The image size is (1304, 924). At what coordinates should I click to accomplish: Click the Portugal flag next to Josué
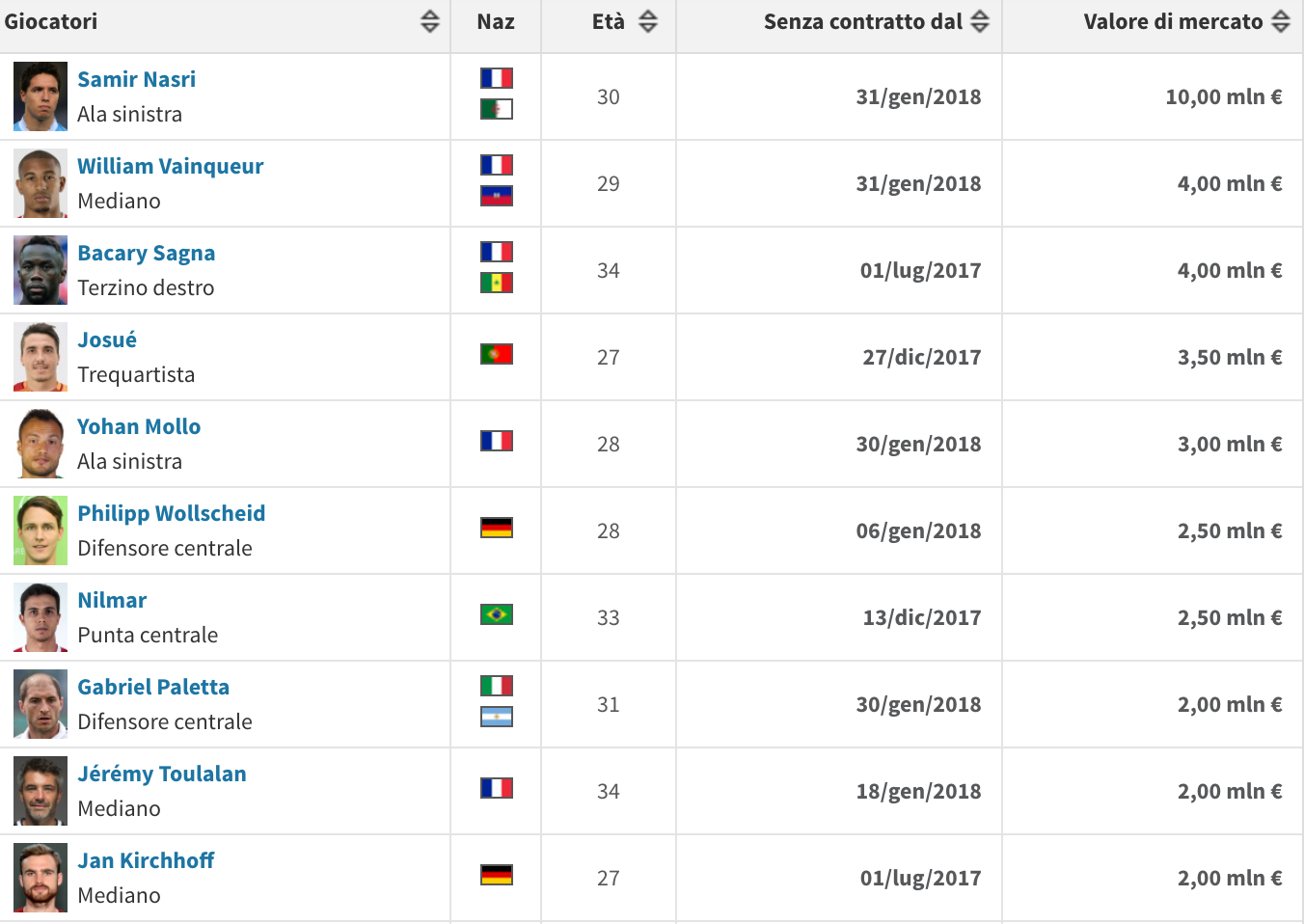click(x=497, y=354)
